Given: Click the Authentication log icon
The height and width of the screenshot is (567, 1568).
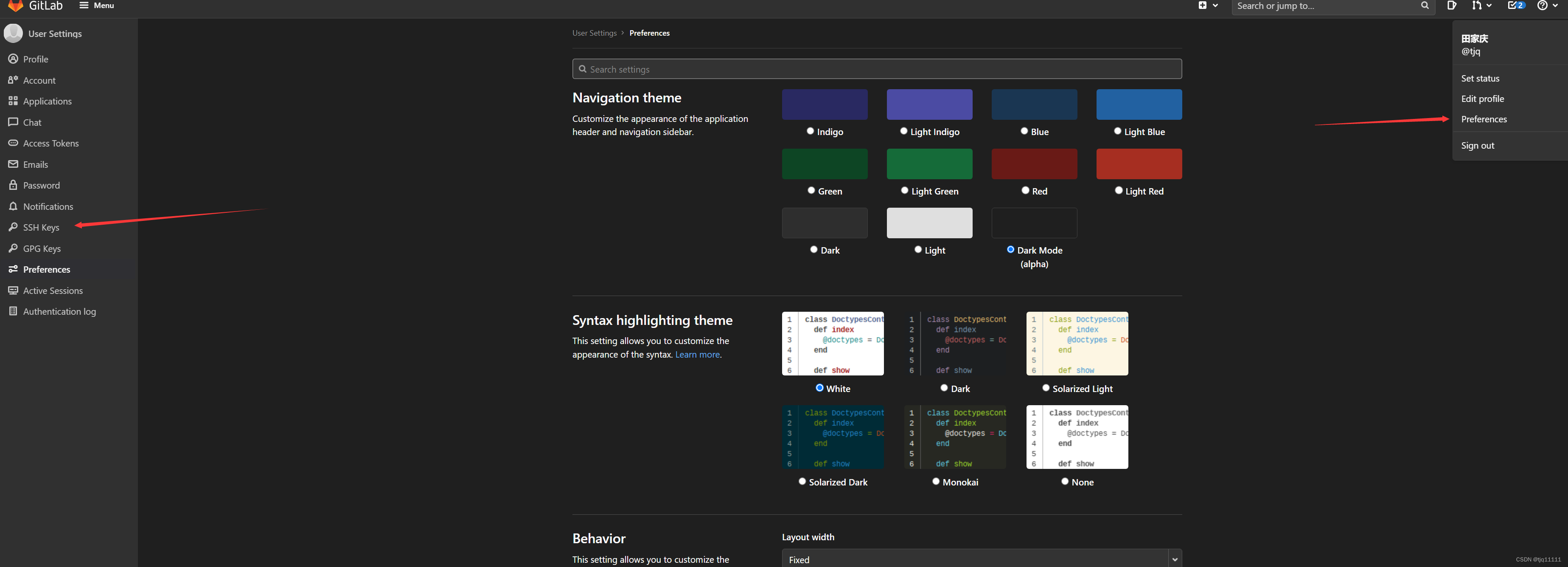Looking at the screenshot, I should coord(13,311).
